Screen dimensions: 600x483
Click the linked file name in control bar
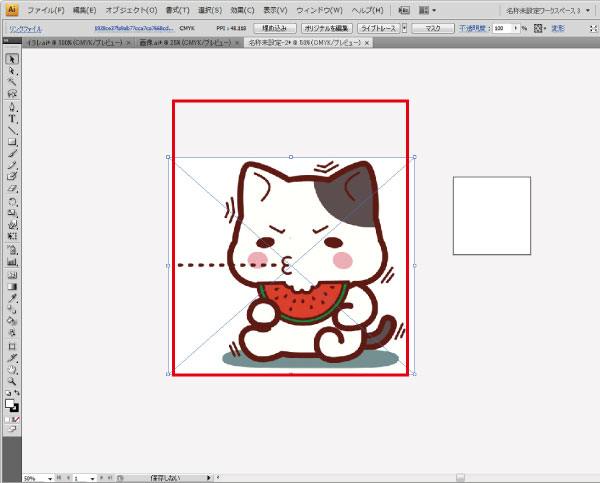click(x=134, y=28)
